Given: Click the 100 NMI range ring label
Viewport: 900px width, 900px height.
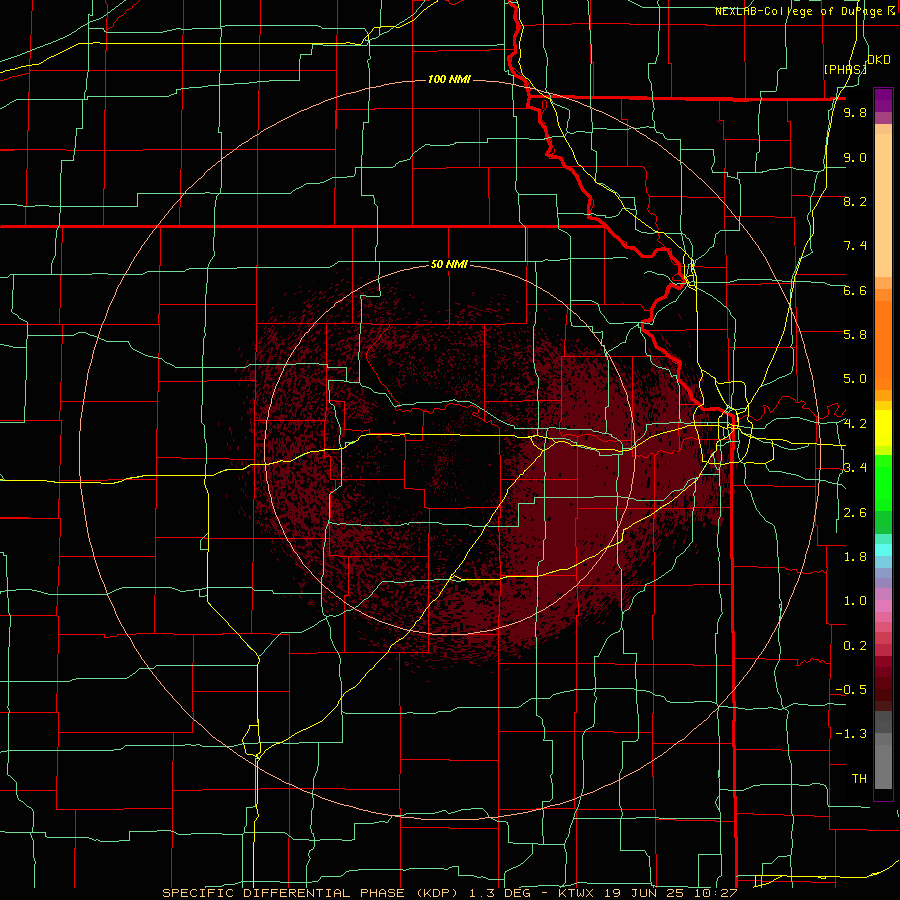Looking at the screenshot, I should coord(449,79).
